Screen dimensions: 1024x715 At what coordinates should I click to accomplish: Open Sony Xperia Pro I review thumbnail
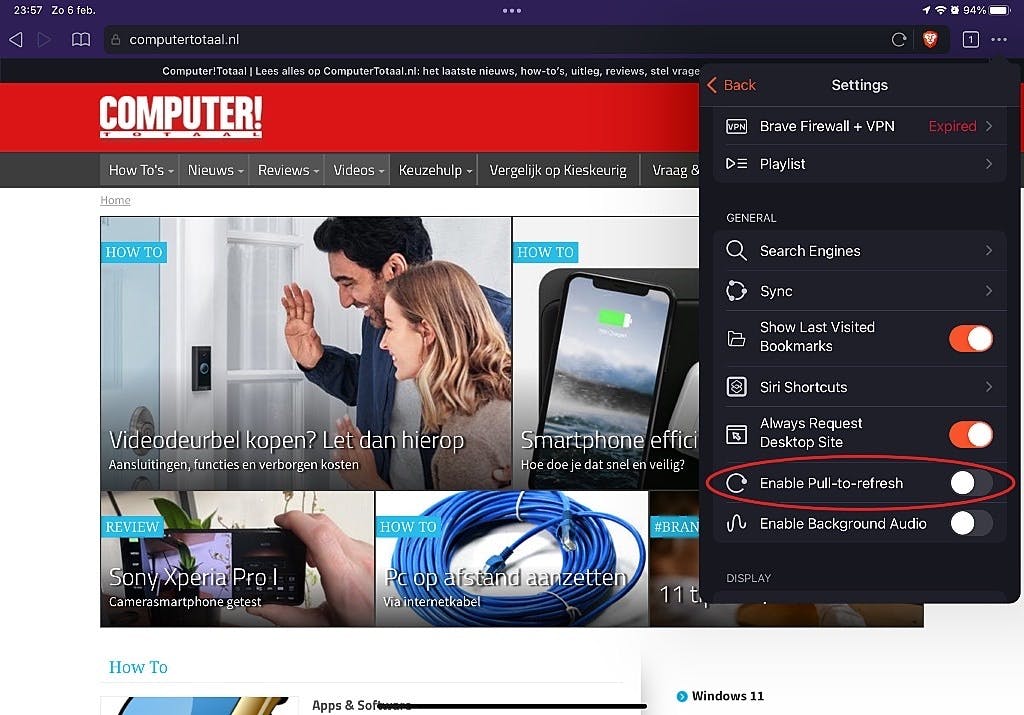[237, 559]
